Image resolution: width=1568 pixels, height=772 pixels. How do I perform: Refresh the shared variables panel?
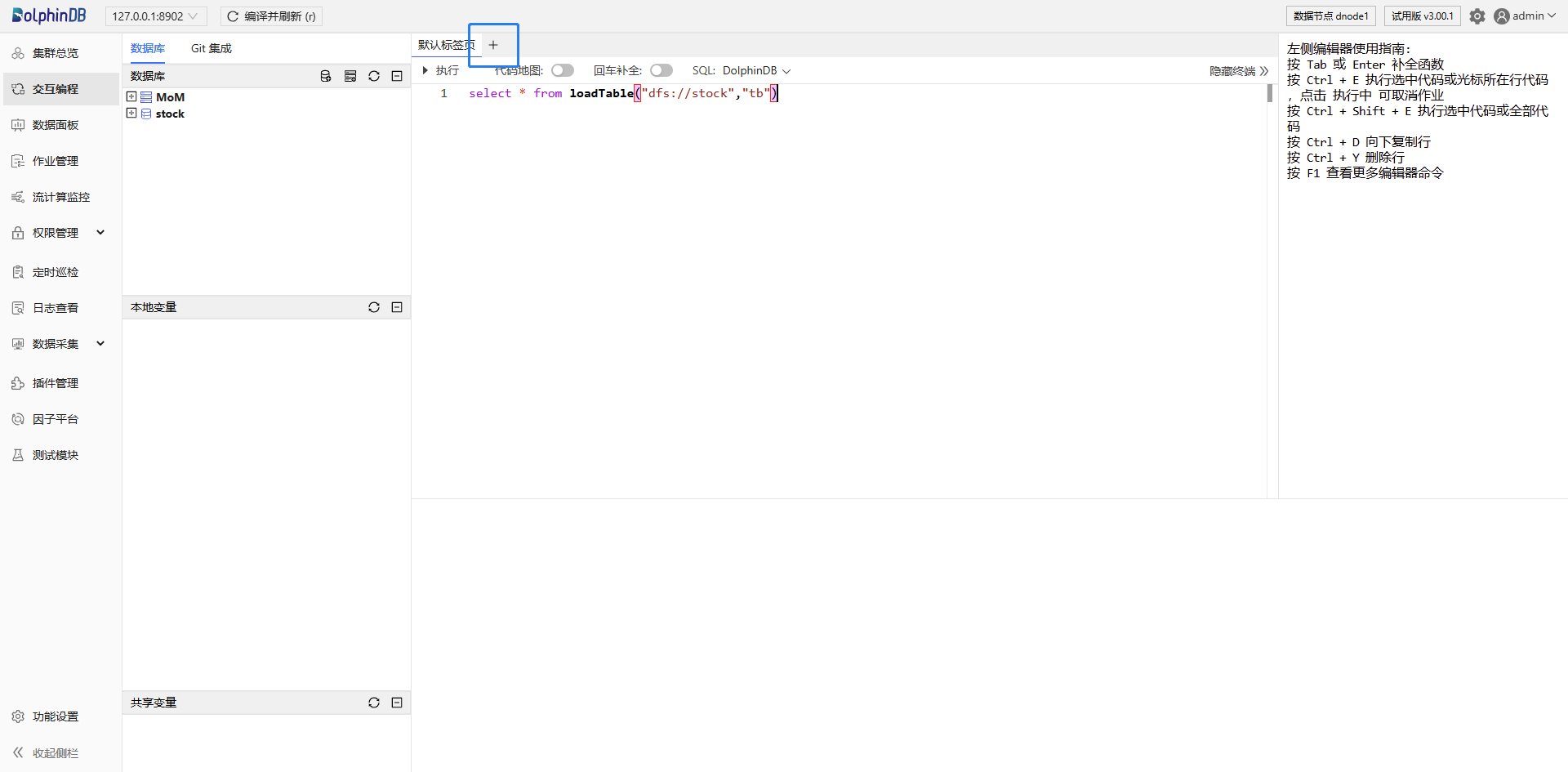pos(374,703)
